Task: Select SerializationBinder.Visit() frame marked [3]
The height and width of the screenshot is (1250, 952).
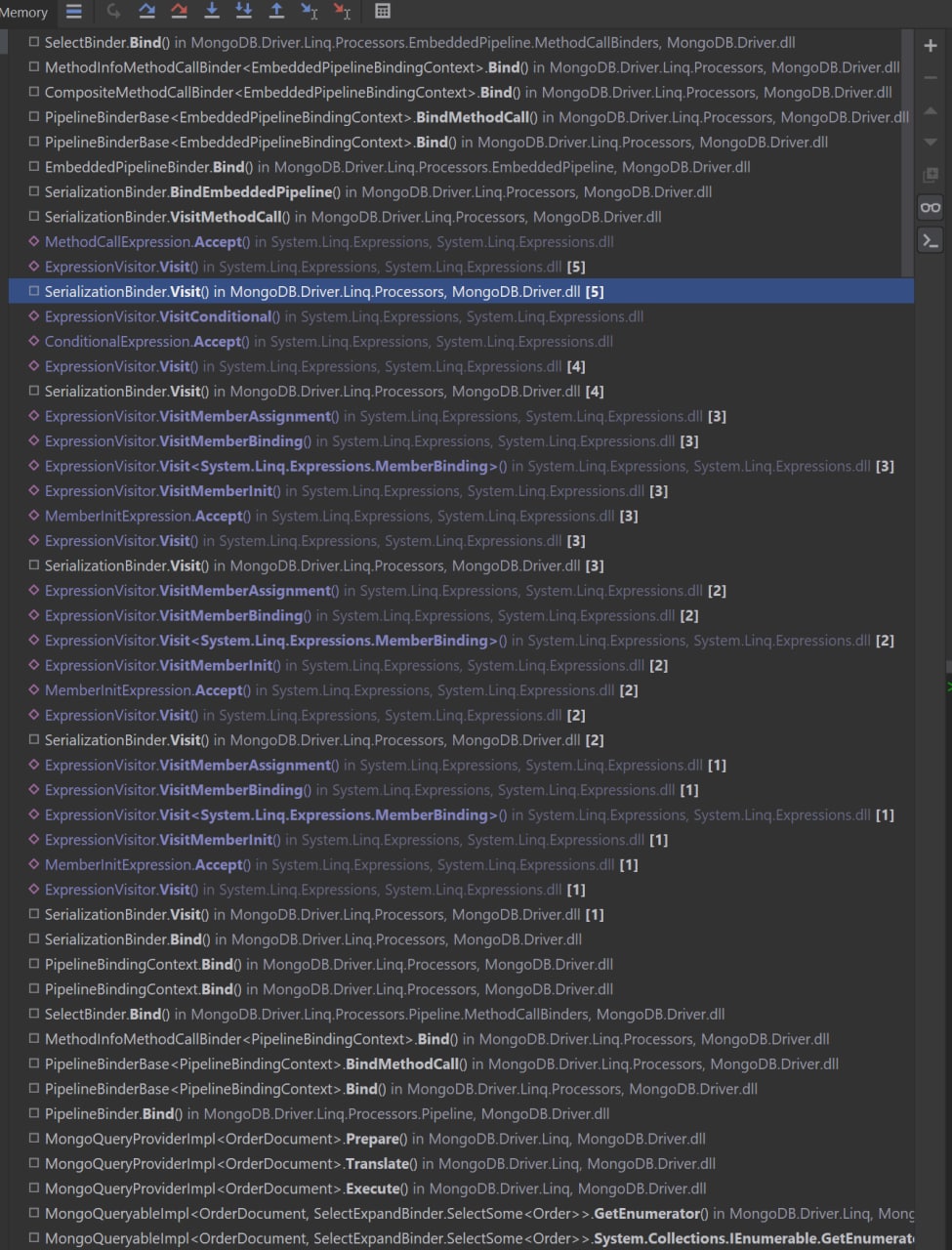Action: pos(461,565)
